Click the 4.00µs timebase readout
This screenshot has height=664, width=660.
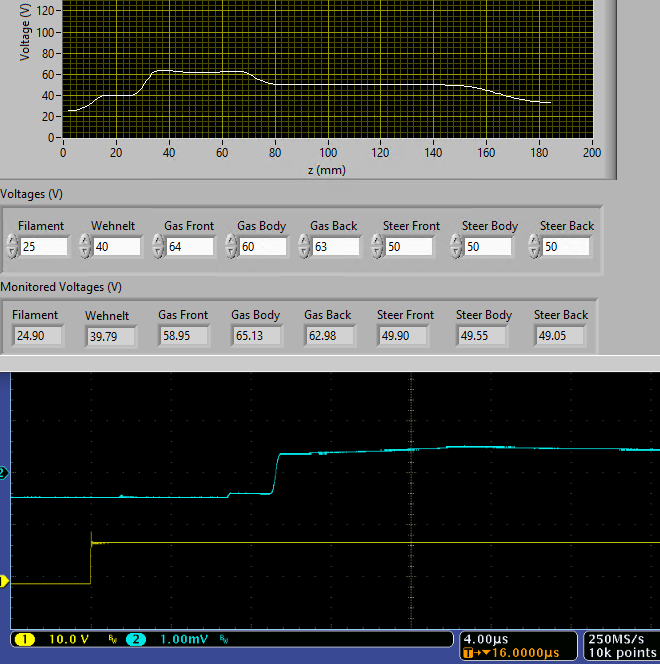coord(484,638)
